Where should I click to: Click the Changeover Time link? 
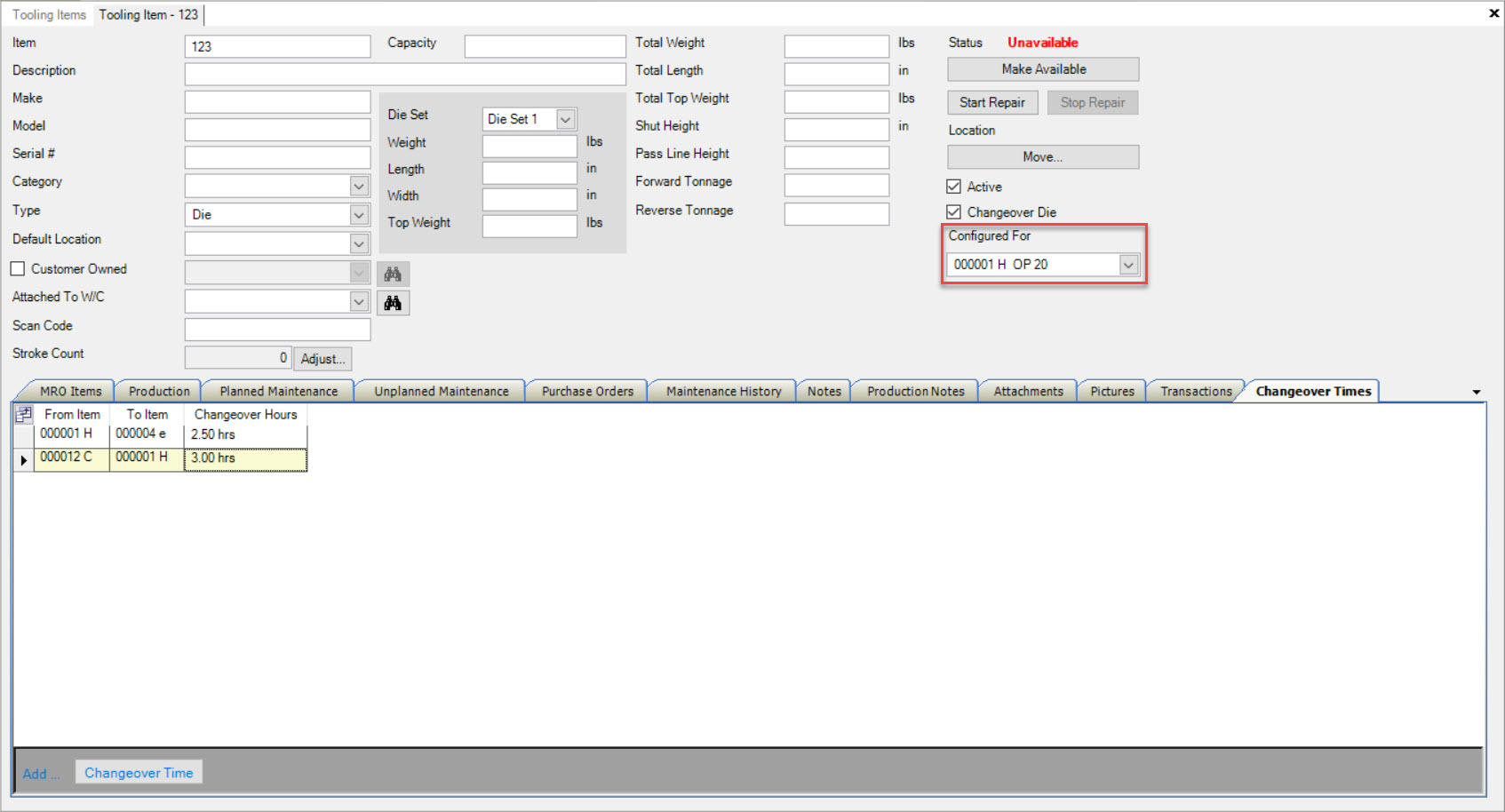pos(139,772)
